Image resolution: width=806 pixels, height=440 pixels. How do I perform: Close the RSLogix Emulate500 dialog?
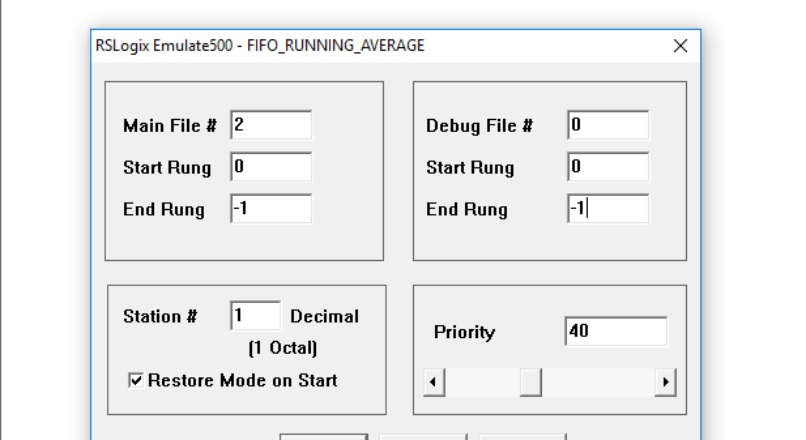point(681,46)
